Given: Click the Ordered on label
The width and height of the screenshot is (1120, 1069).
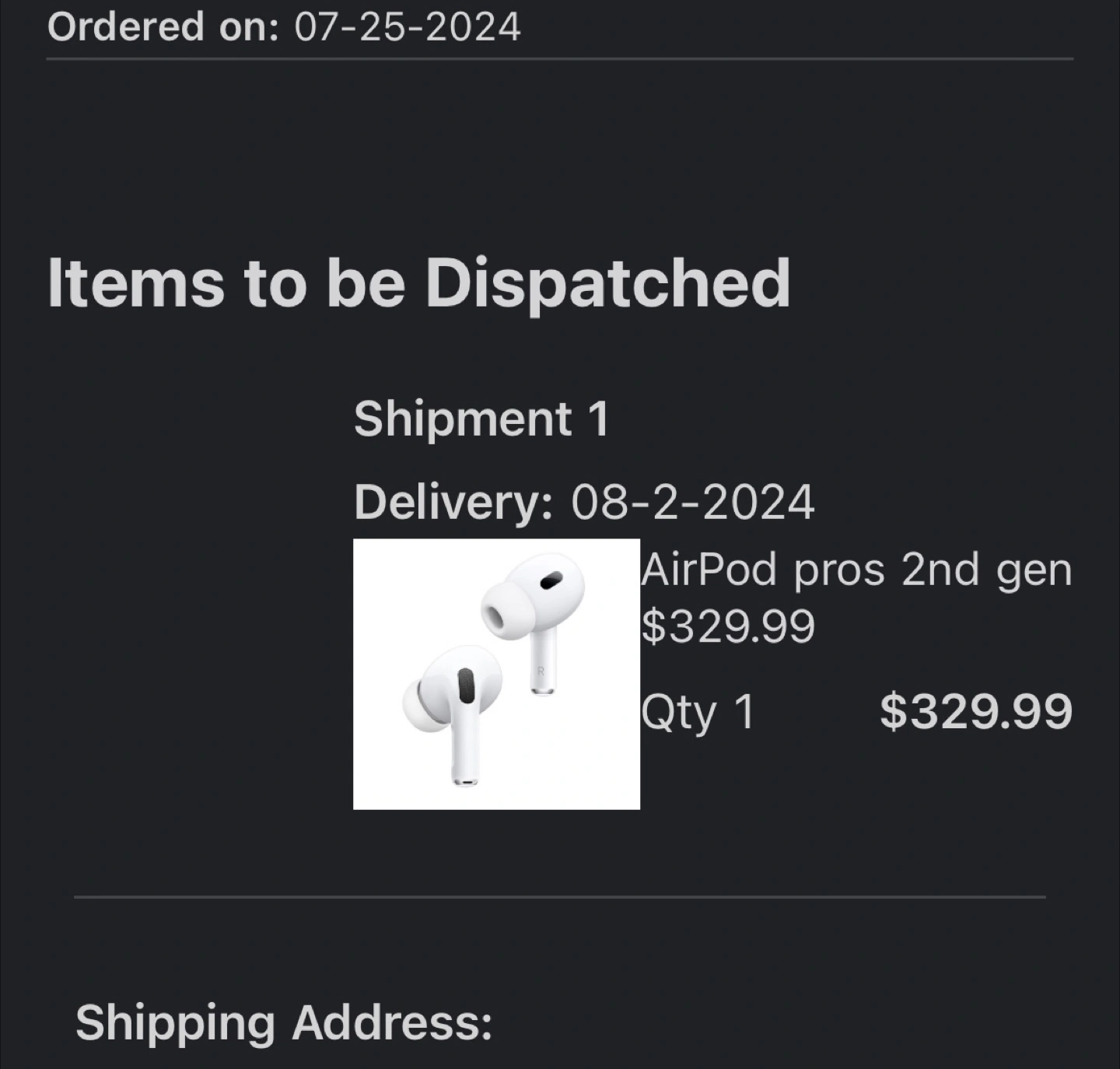Looking at the screenshot, I should click(163, 27).
